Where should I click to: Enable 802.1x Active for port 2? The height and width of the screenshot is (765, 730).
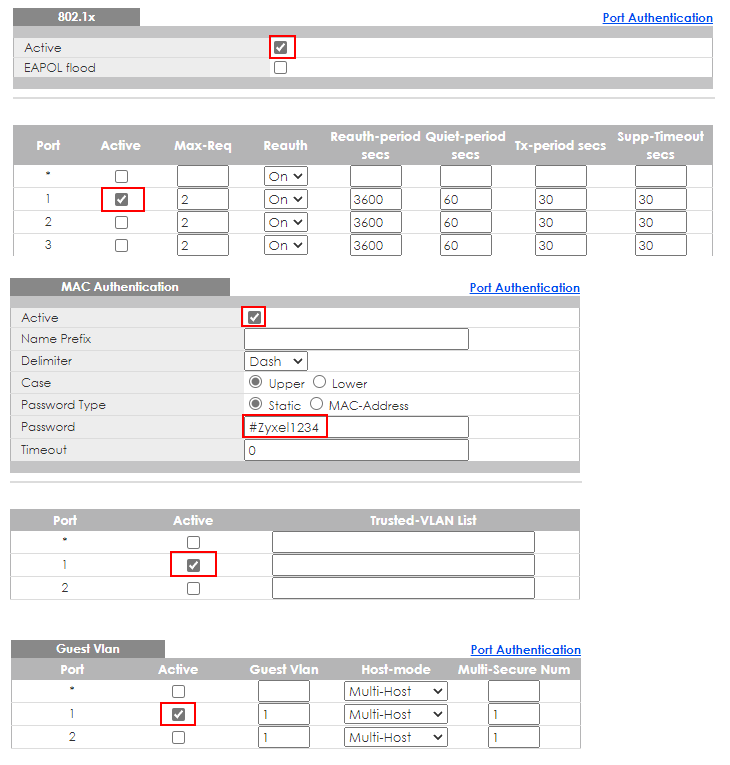(121, 222)
